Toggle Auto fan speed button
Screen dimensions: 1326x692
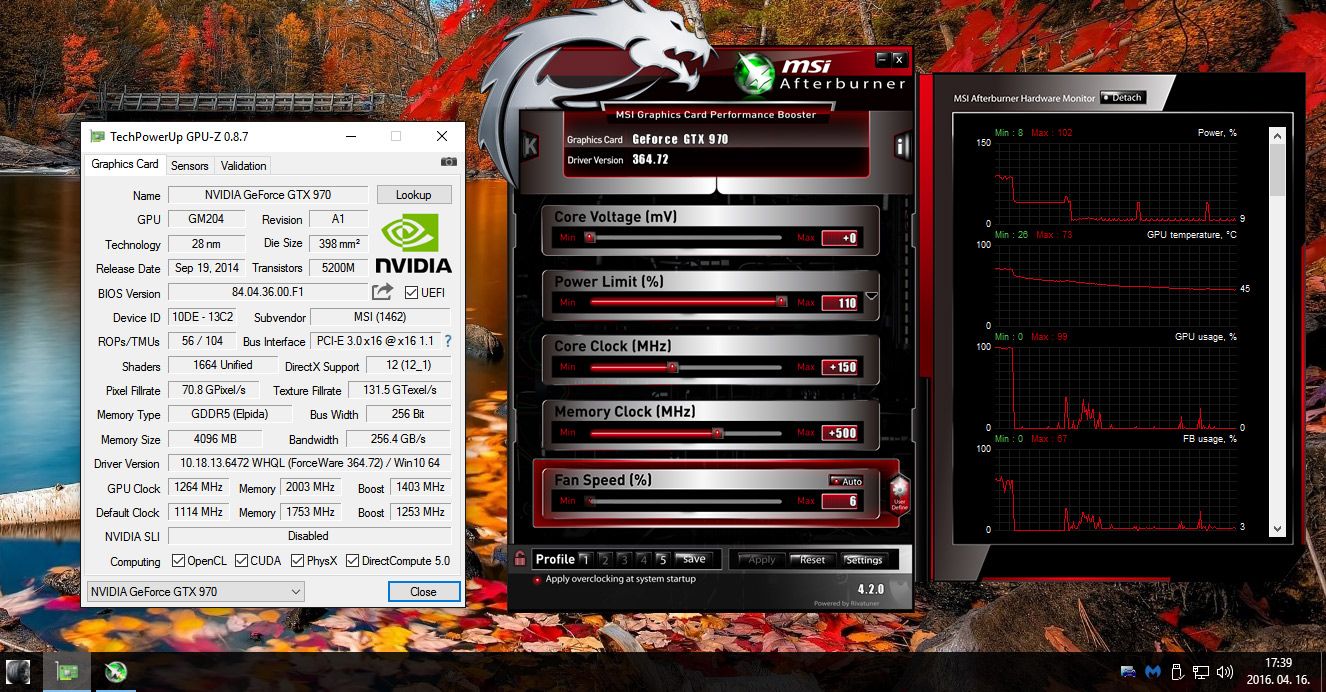tap(846, 481)
